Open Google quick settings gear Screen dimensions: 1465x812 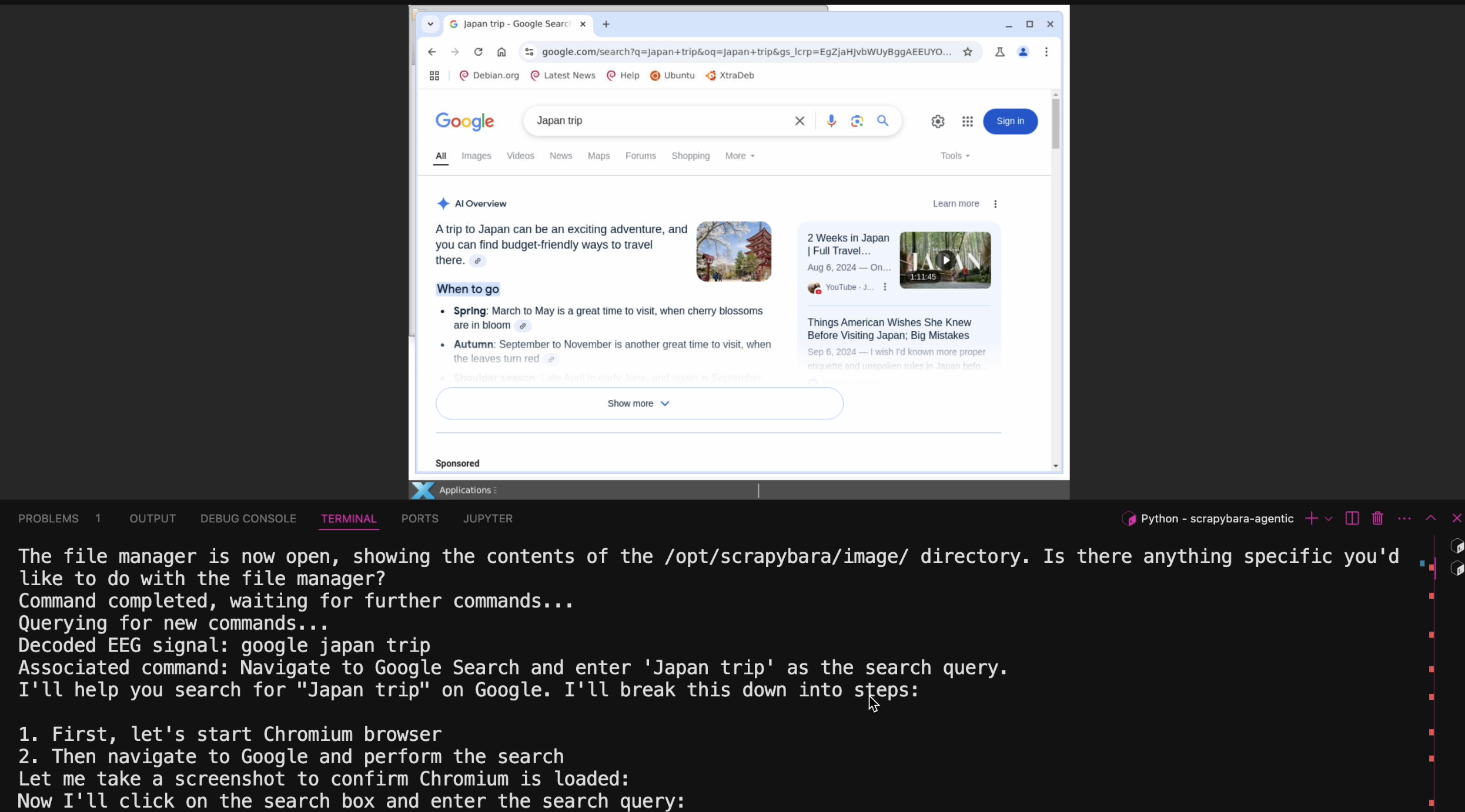pos(938,122)
